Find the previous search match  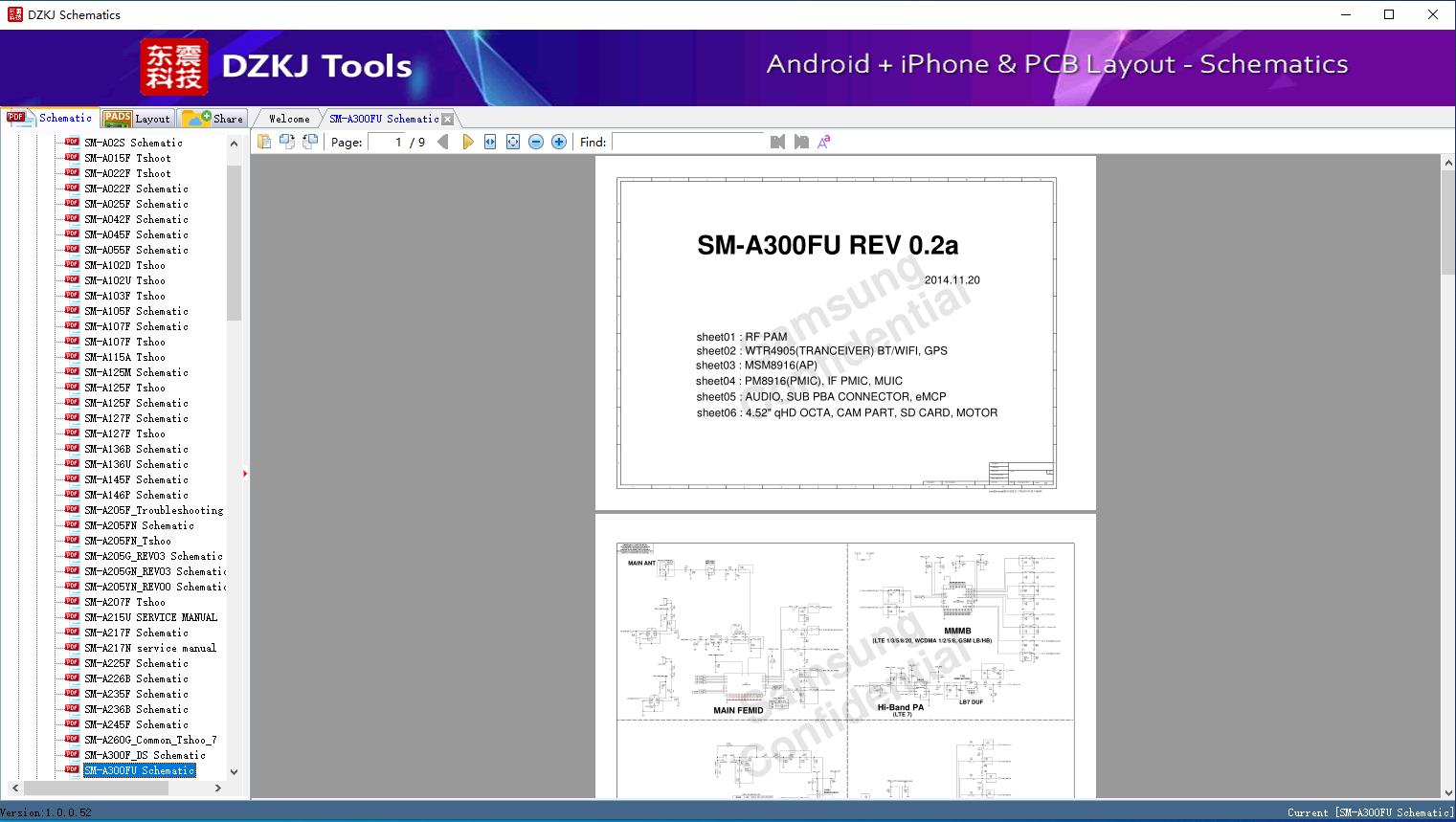pyautogui.click(x=777, y=142)
